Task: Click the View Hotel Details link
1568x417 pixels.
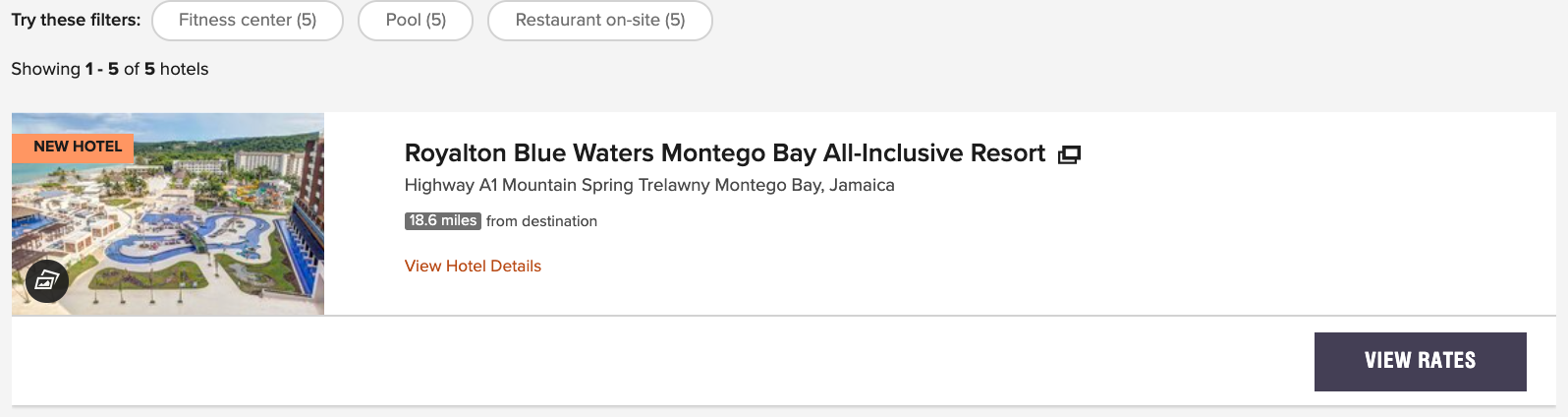Action: 473,266
